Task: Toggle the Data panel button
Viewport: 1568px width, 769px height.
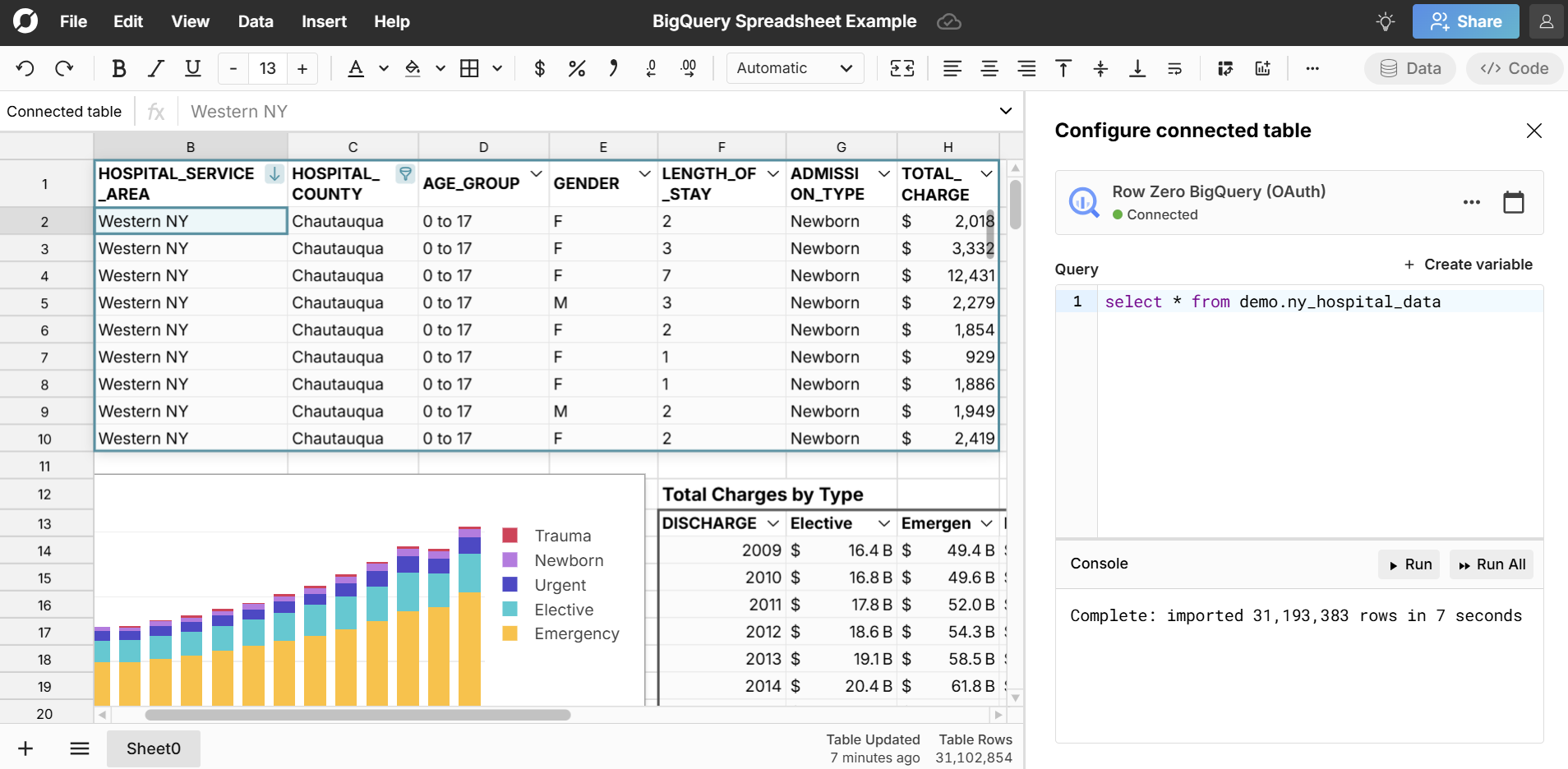Action: click(1409, 68)
